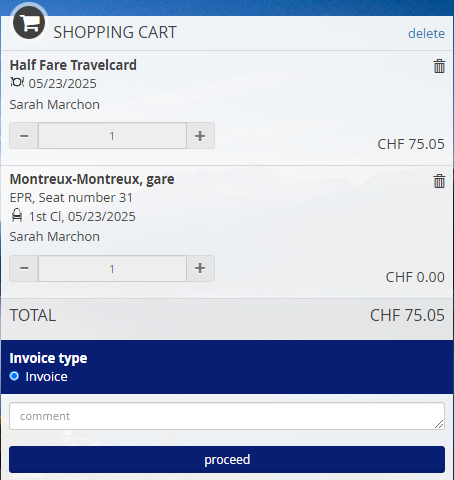This screenshot has height=480, width=454.
Task: Click the seat icon beside 1st Cl
Action: tap(17, 215)
